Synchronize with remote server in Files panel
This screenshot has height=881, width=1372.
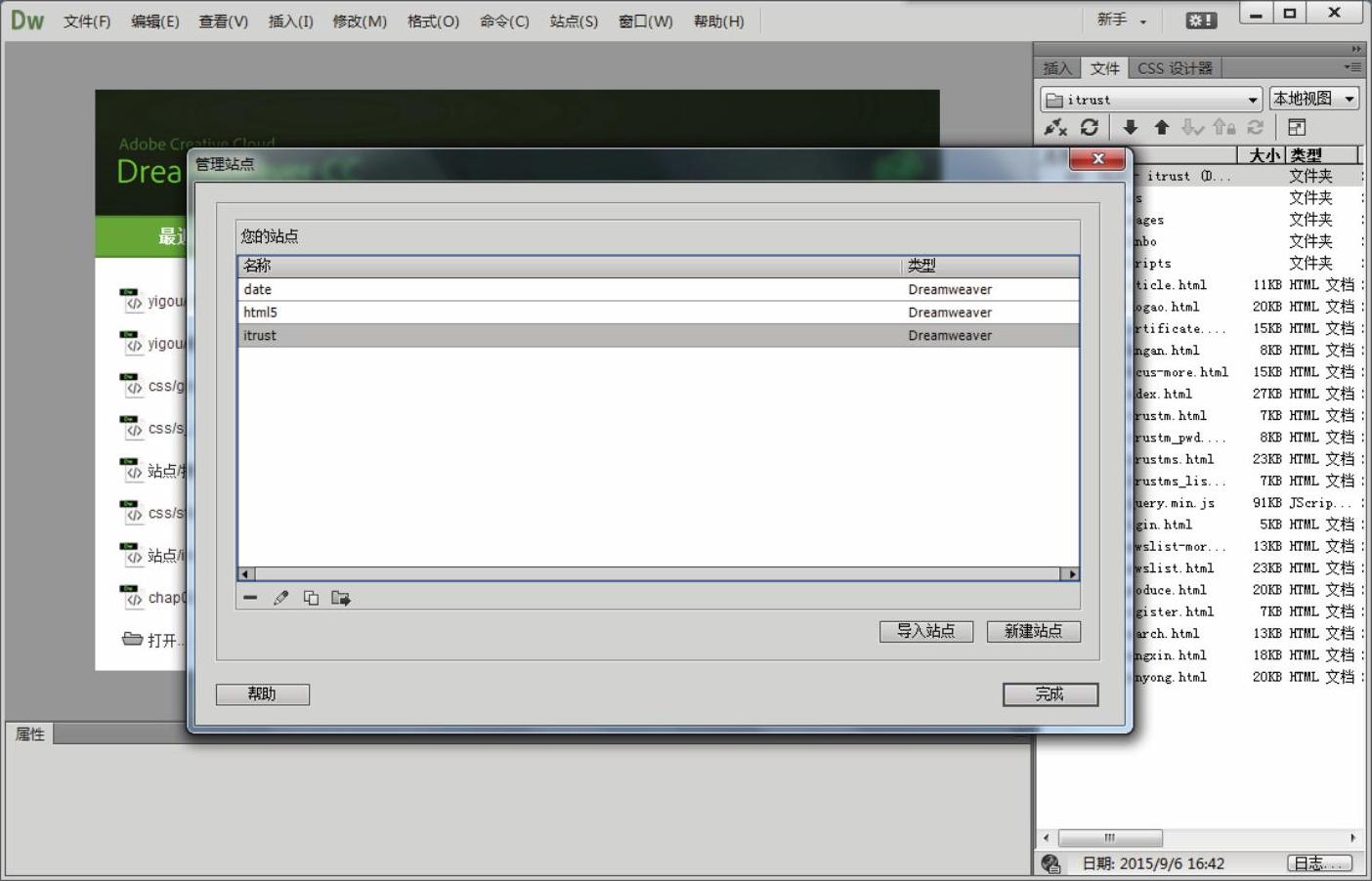(1256, 127)
